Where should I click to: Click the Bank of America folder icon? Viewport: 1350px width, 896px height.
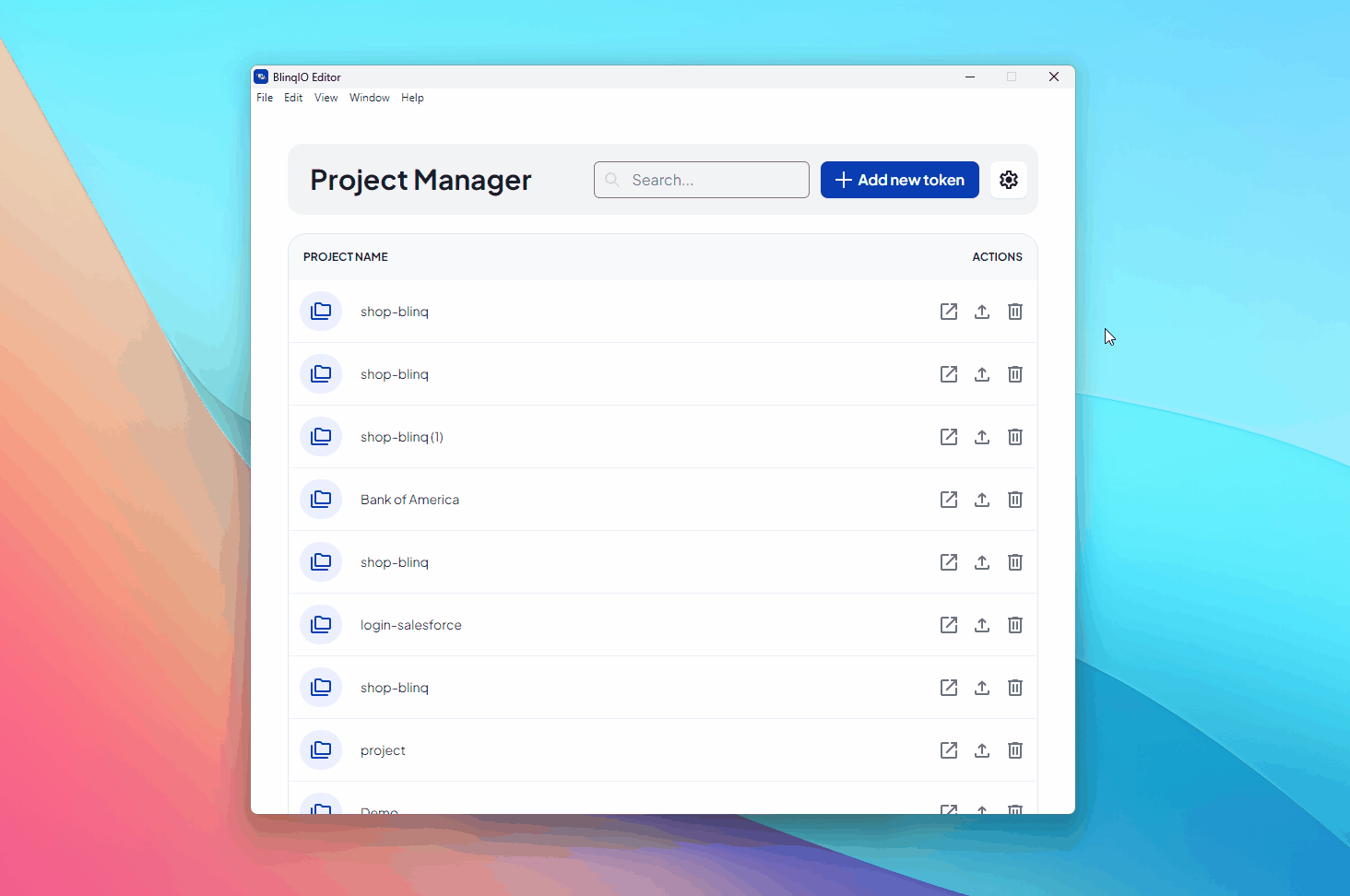pos(321,500)
